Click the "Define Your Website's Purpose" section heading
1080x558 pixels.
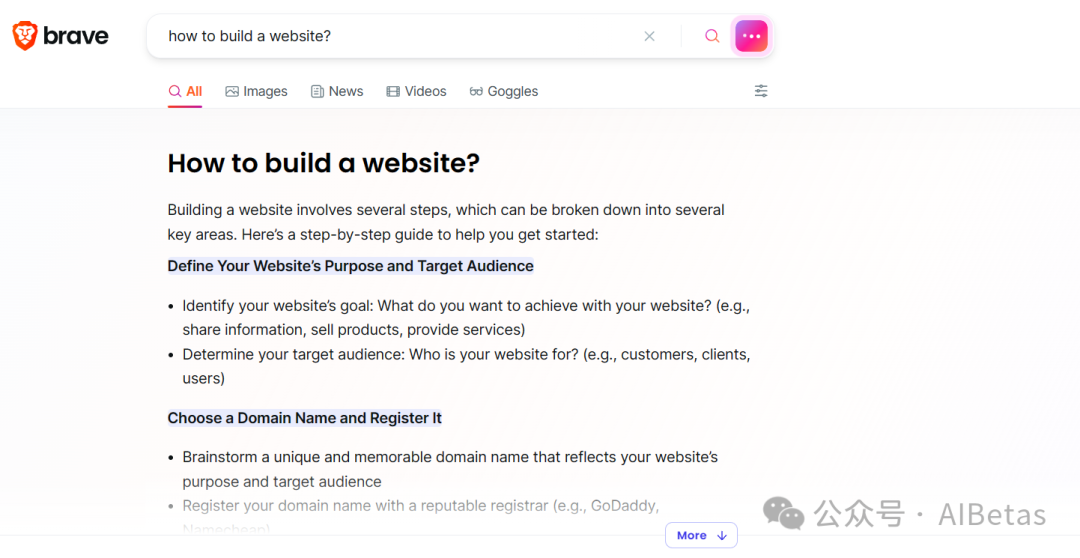pos(350,266)
